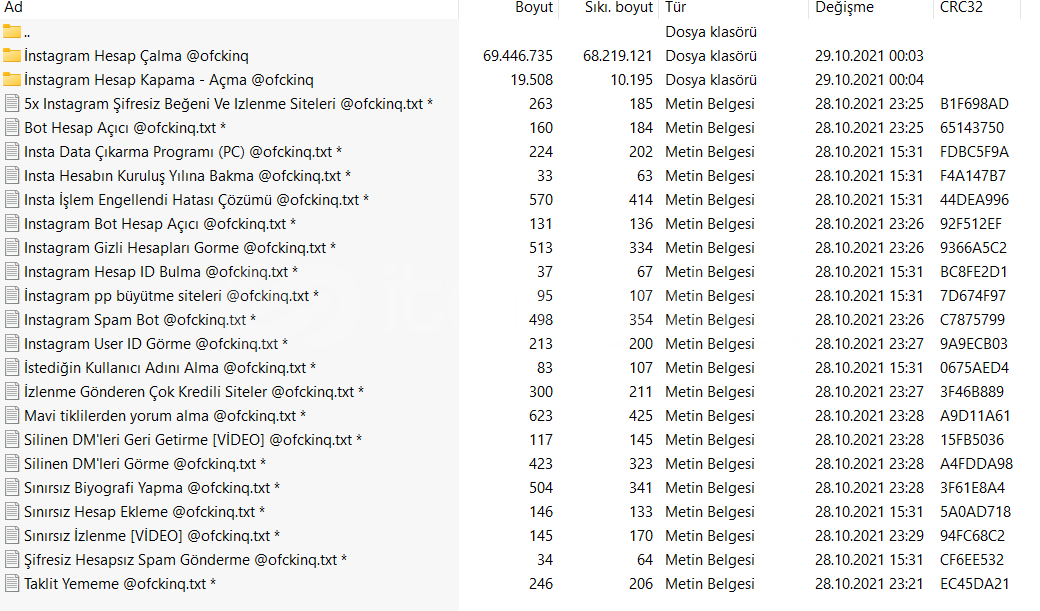
Task: Select İstediğin Kullanıcı Adını Alma file
Action: (x=170, y=368)
